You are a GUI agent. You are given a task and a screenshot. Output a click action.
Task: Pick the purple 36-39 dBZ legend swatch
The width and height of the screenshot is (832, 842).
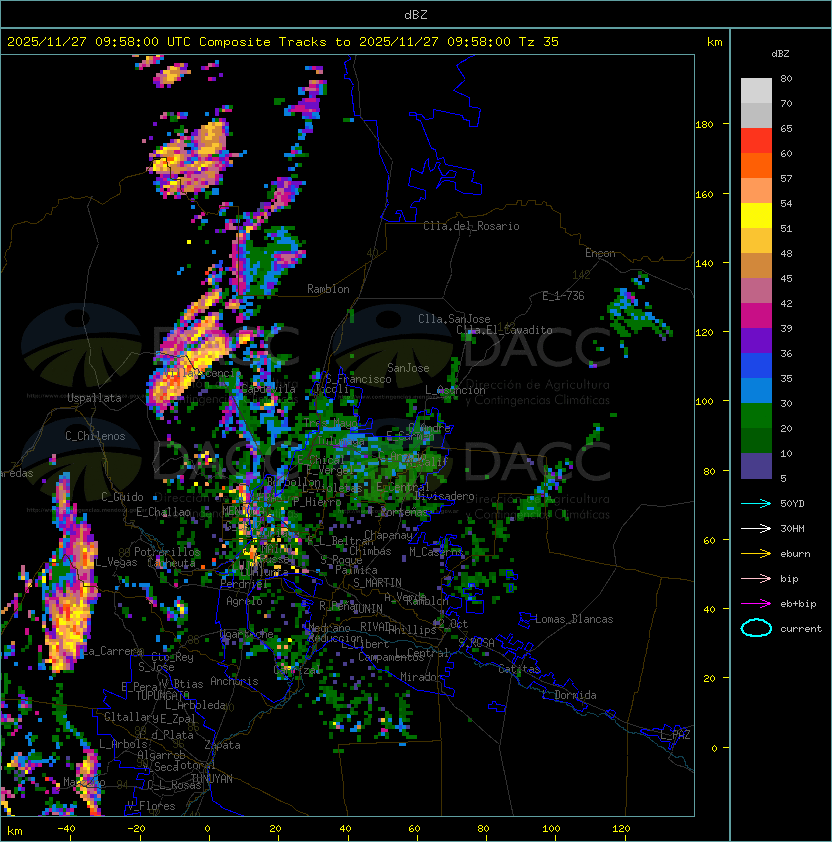pos(756,341)
